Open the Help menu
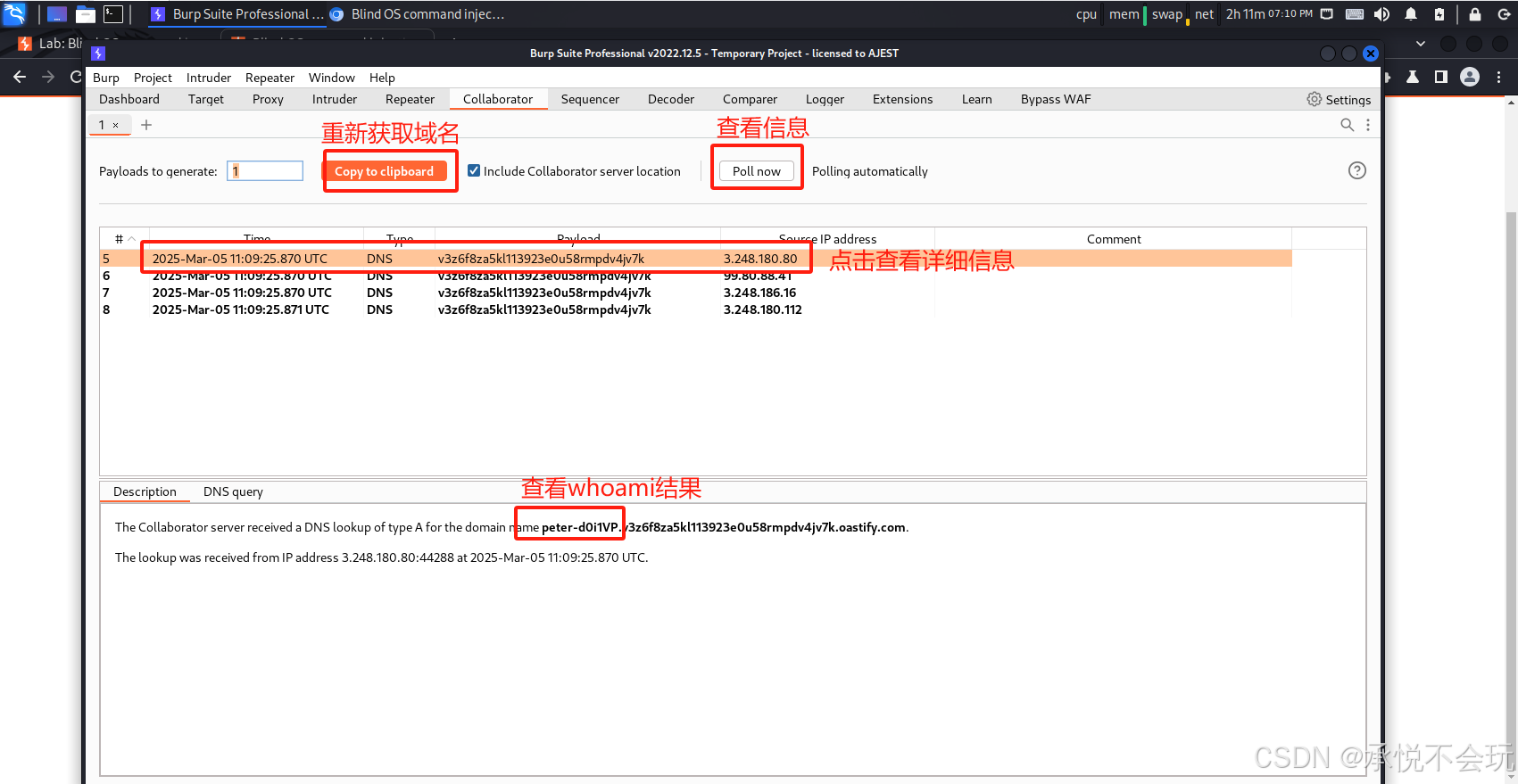Image resolution: width=1518 pixels, height=784 pixels. coord(382,78)
